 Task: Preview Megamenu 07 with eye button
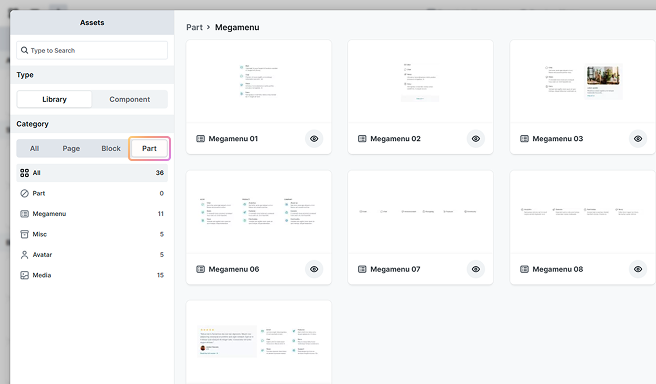tap(476, 269)
